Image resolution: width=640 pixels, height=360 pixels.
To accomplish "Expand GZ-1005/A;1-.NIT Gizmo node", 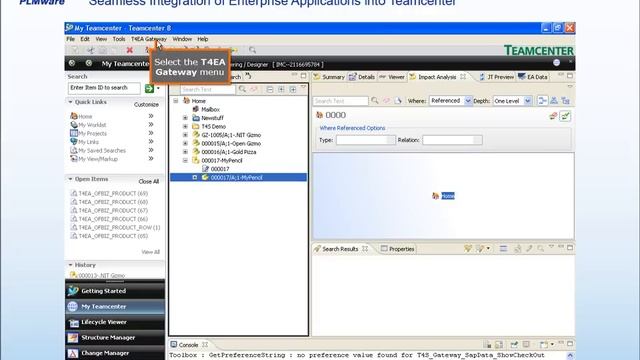I will click(185, 135).
